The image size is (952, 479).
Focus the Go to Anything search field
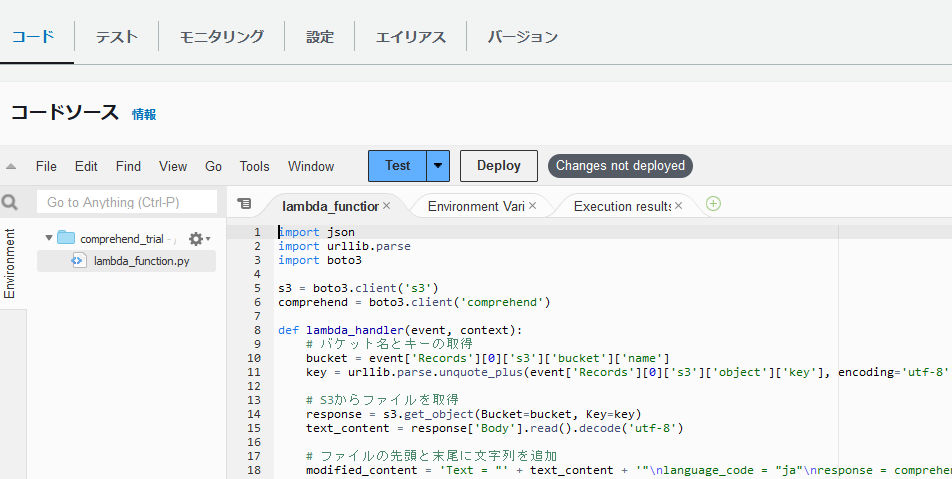127,202
